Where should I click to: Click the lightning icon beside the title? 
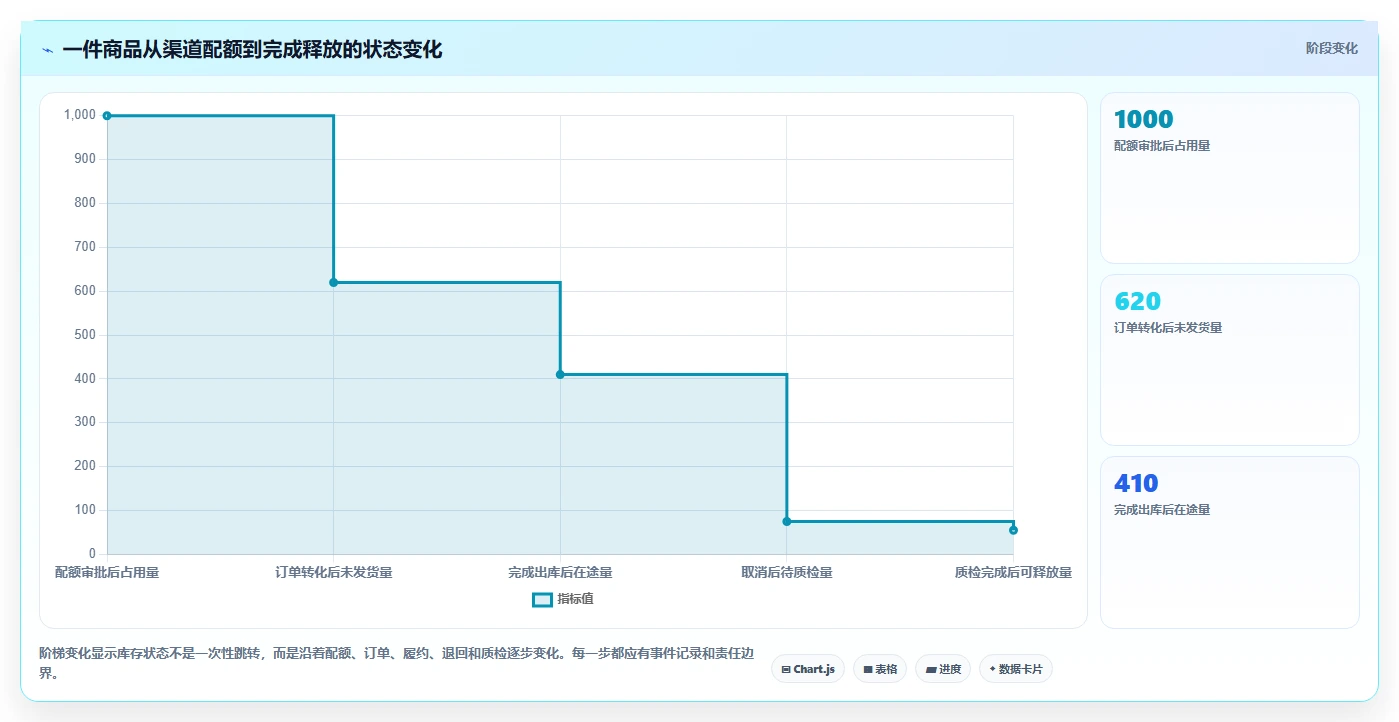coord(47,50)
